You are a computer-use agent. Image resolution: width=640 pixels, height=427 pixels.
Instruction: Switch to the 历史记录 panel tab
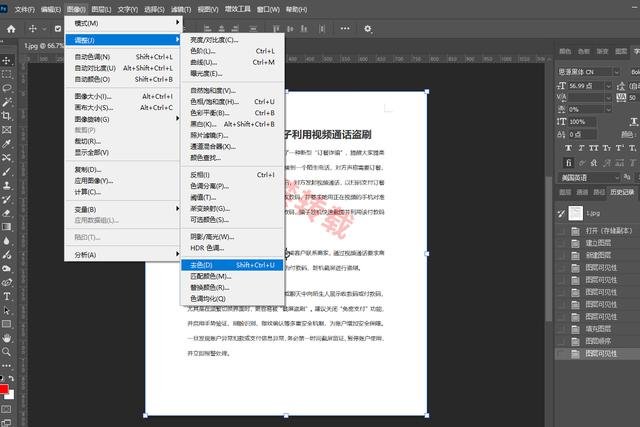(620, 191)
